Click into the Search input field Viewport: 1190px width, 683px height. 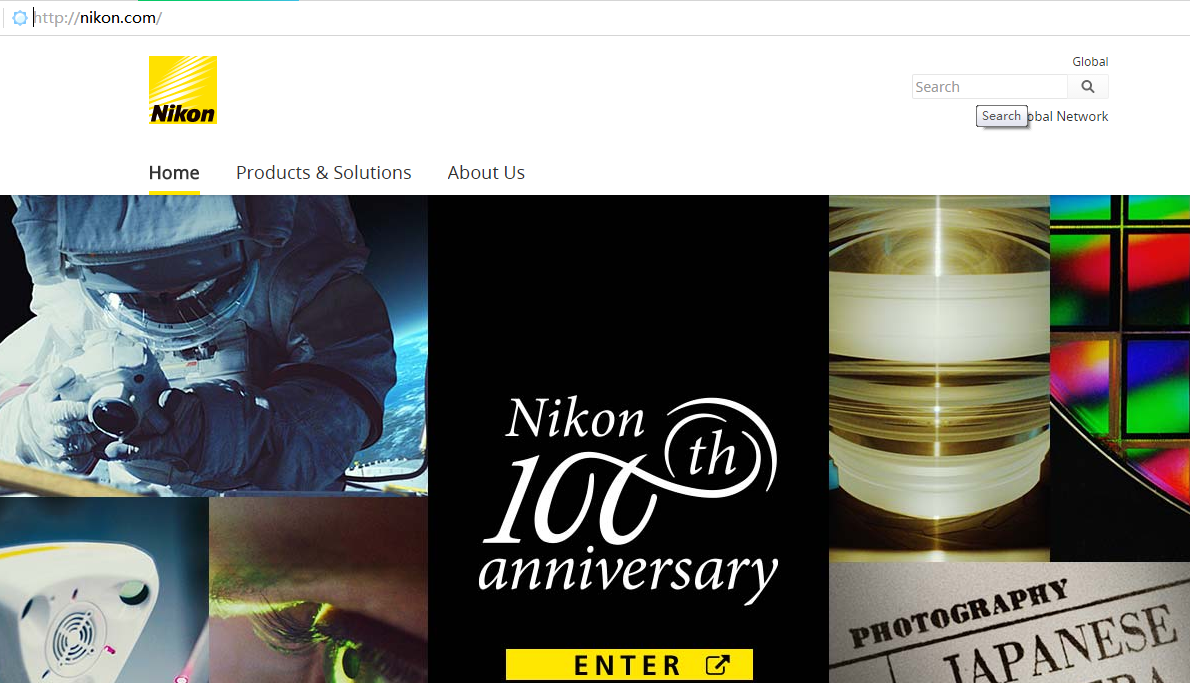[990, 87]
